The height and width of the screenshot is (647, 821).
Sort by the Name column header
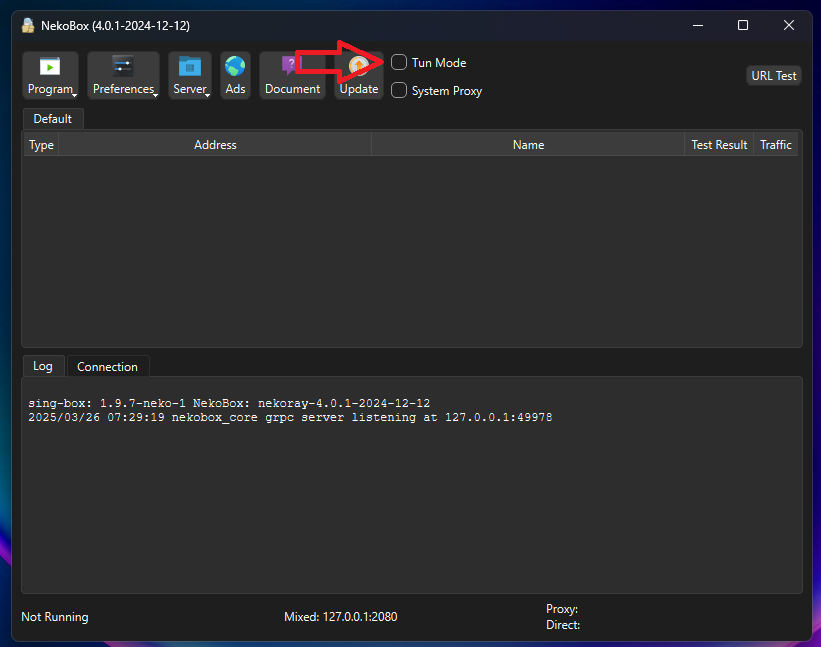528,144
